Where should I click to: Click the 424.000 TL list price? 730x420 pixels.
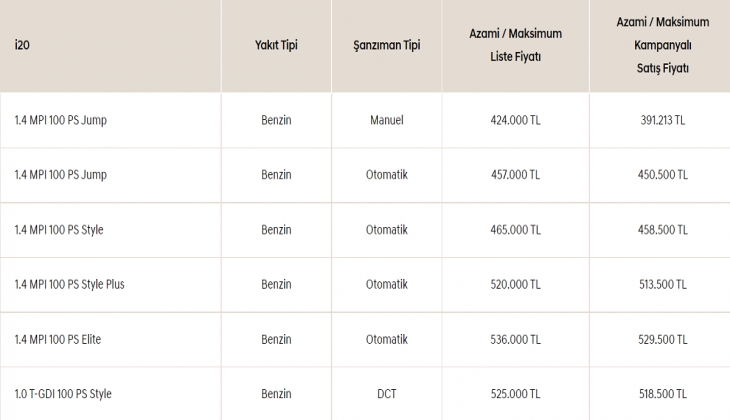[515, 120]
